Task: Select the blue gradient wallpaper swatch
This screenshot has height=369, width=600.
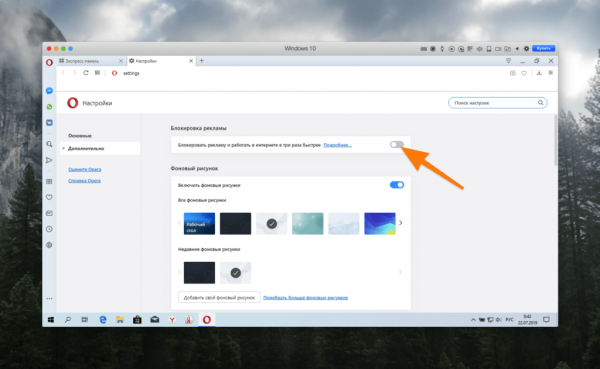Action: point(380,224)
